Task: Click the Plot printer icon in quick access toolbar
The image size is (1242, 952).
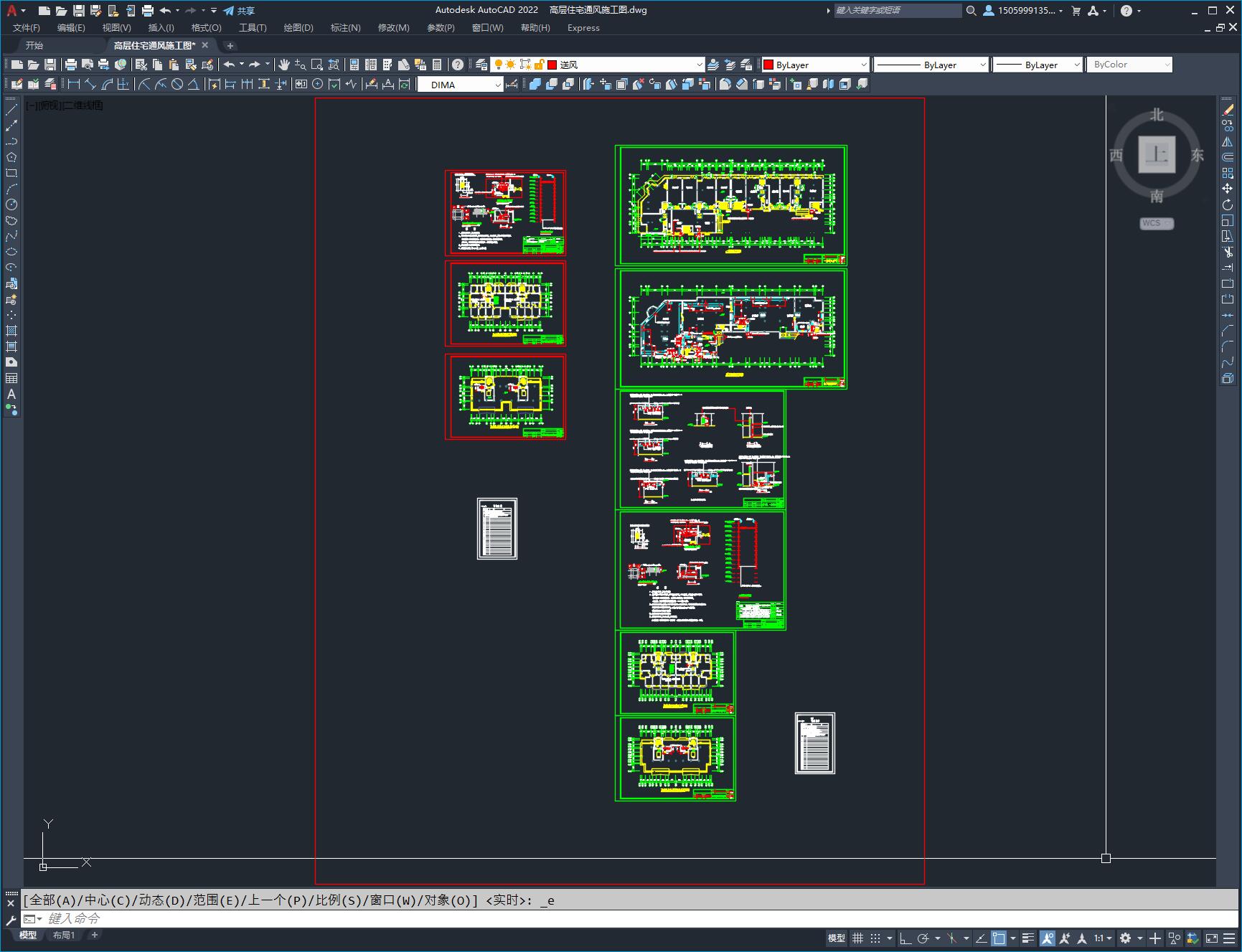Action: pos(148,11)
